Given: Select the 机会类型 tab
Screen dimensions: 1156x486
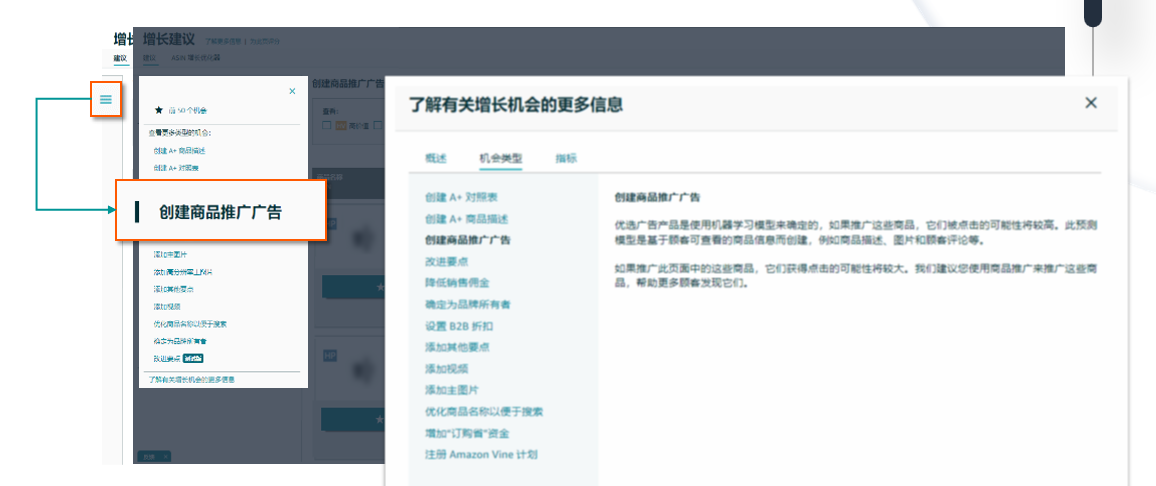Looking at the screenshot, I should point(500,158).
